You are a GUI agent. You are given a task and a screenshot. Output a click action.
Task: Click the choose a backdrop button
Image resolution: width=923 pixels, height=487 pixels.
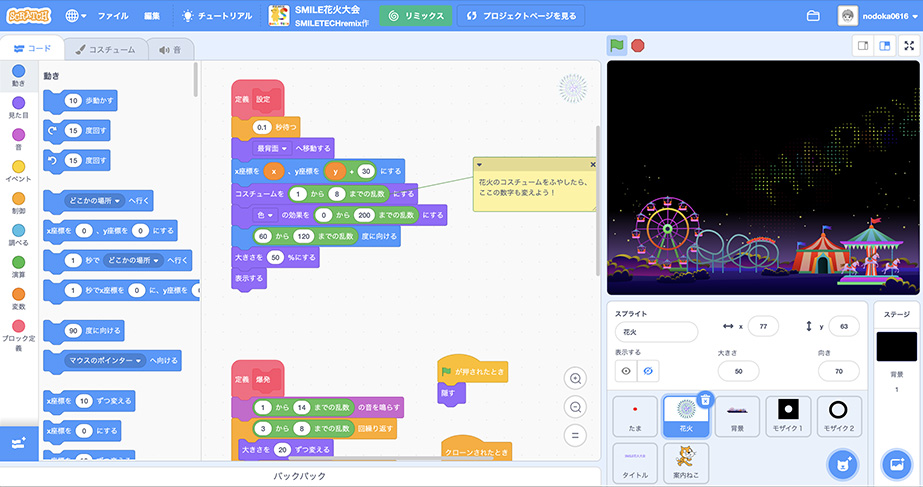pos(897,465)
